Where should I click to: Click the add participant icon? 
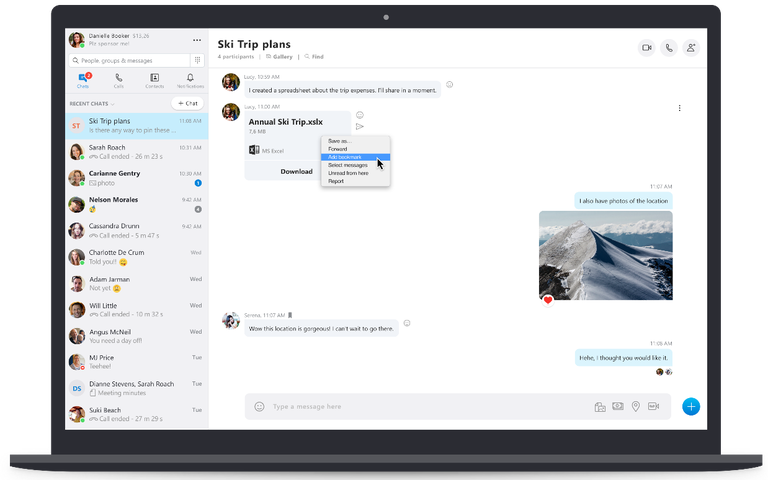tap(691, 47)
